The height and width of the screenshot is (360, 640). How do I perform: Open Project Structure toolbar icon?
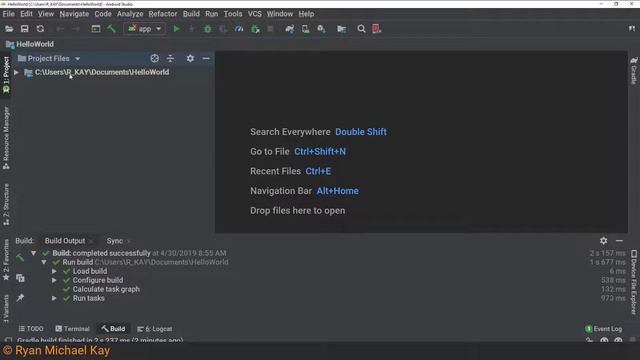point(341,29)
